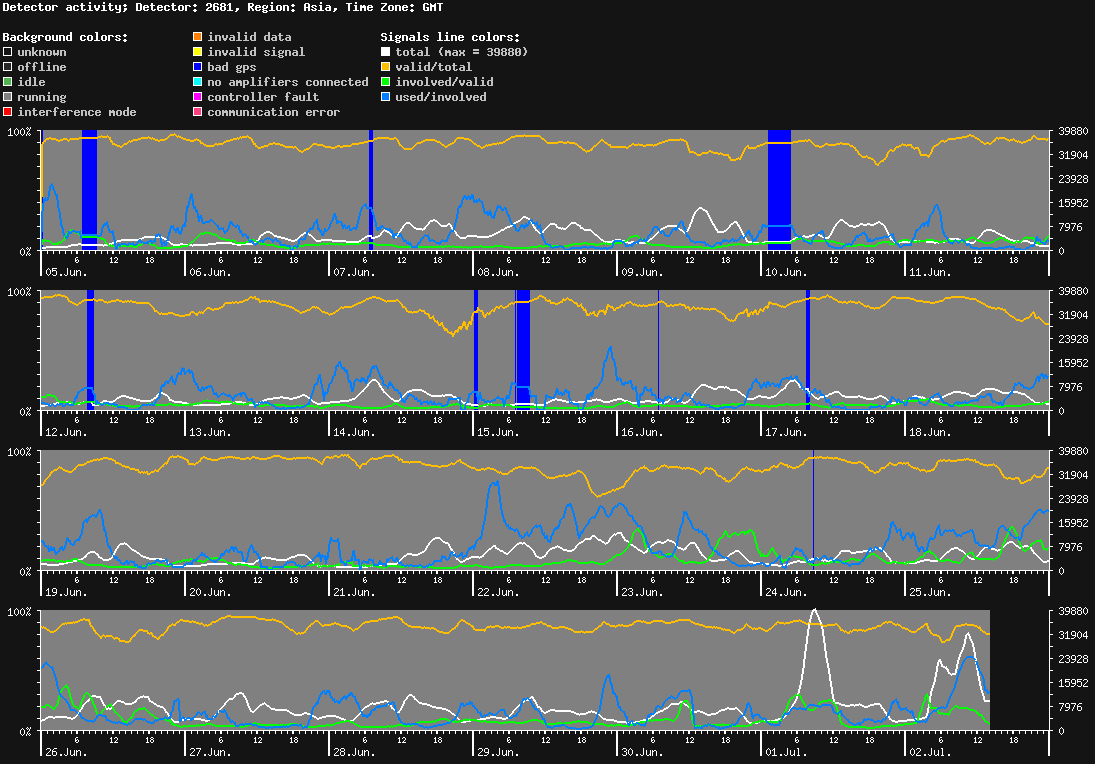Click the '15.Jun.' date label

coord(498,432)
